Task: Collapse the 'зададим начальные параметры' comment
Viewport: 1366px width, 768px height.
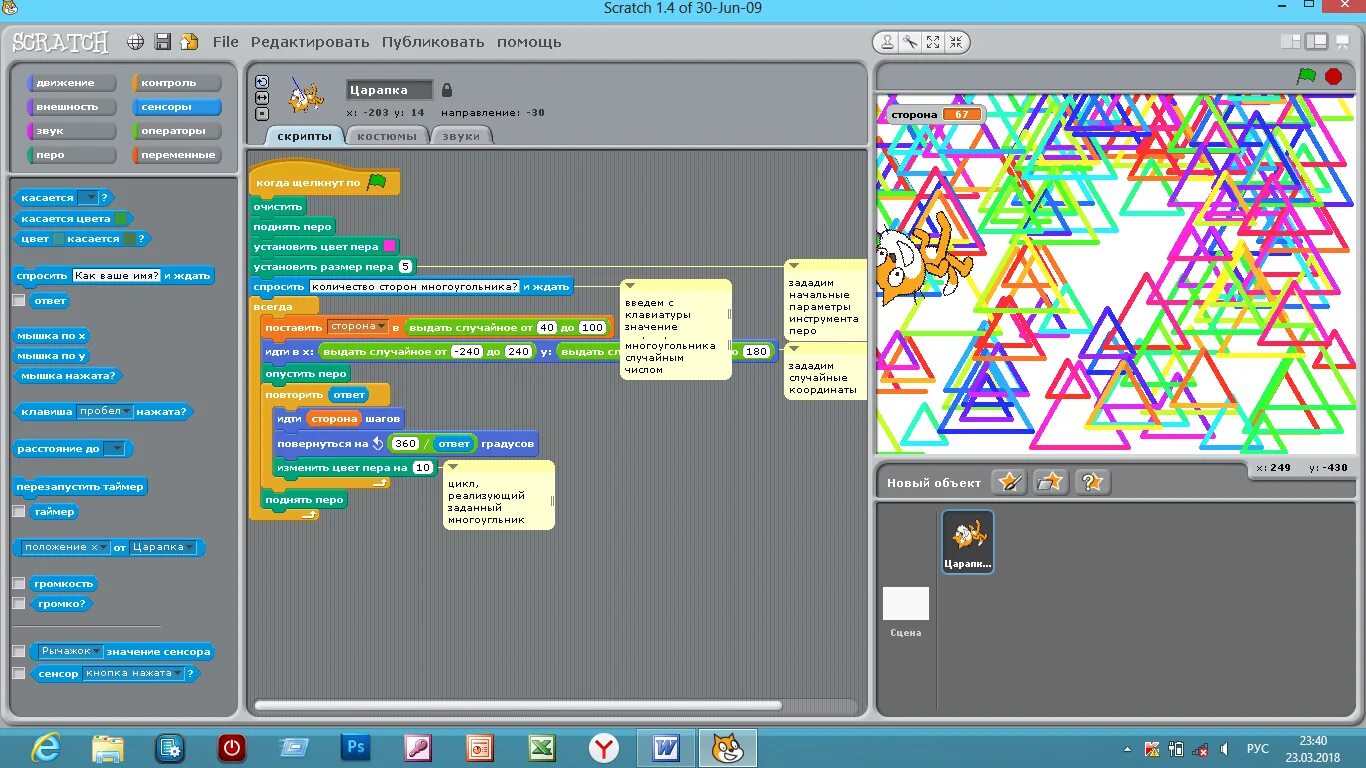Action: tap(793, 266)
